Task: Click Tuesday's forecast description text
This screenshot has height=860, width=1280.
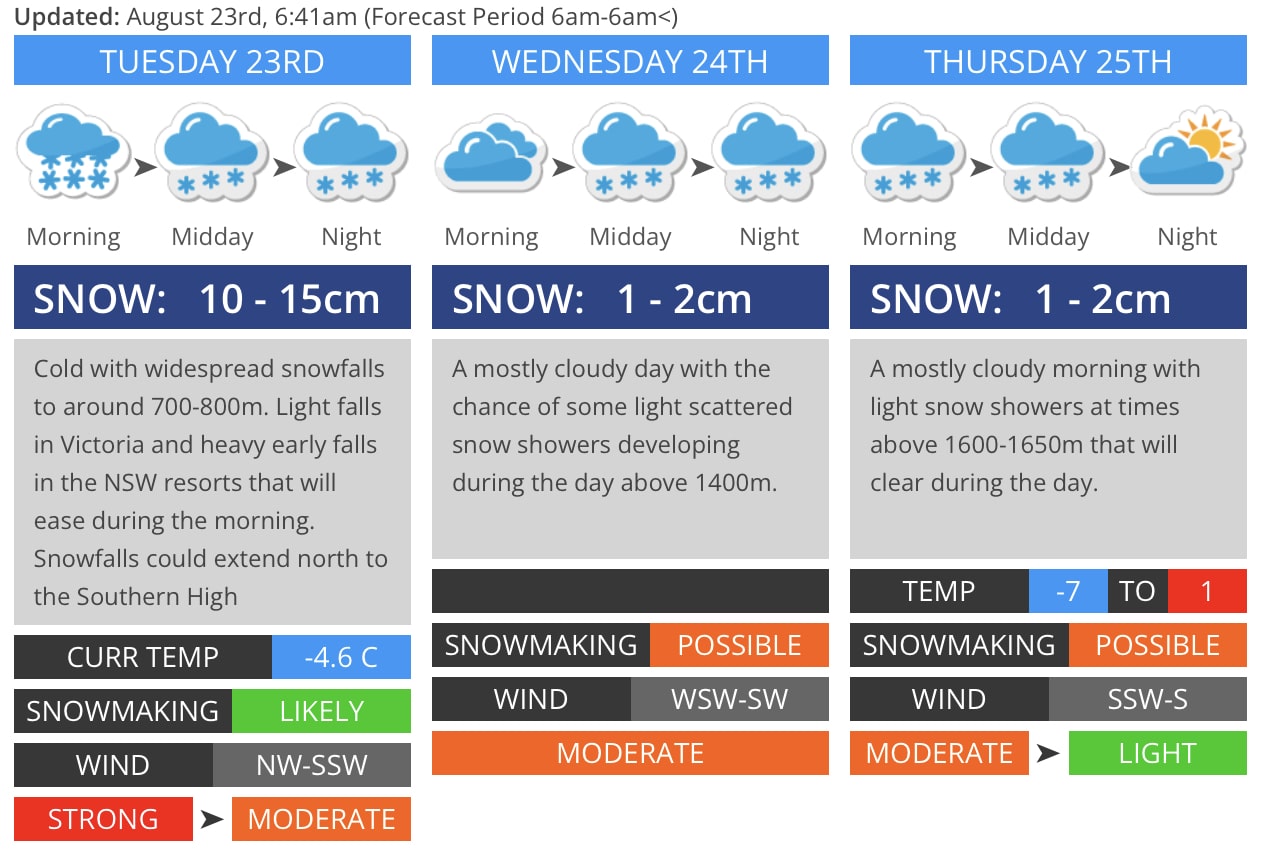Action: (x=212, y=482)
